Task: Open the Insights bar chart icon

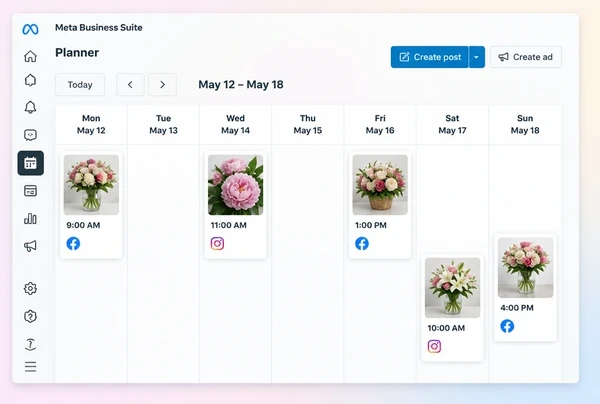Action: click(x=30, y=218)
